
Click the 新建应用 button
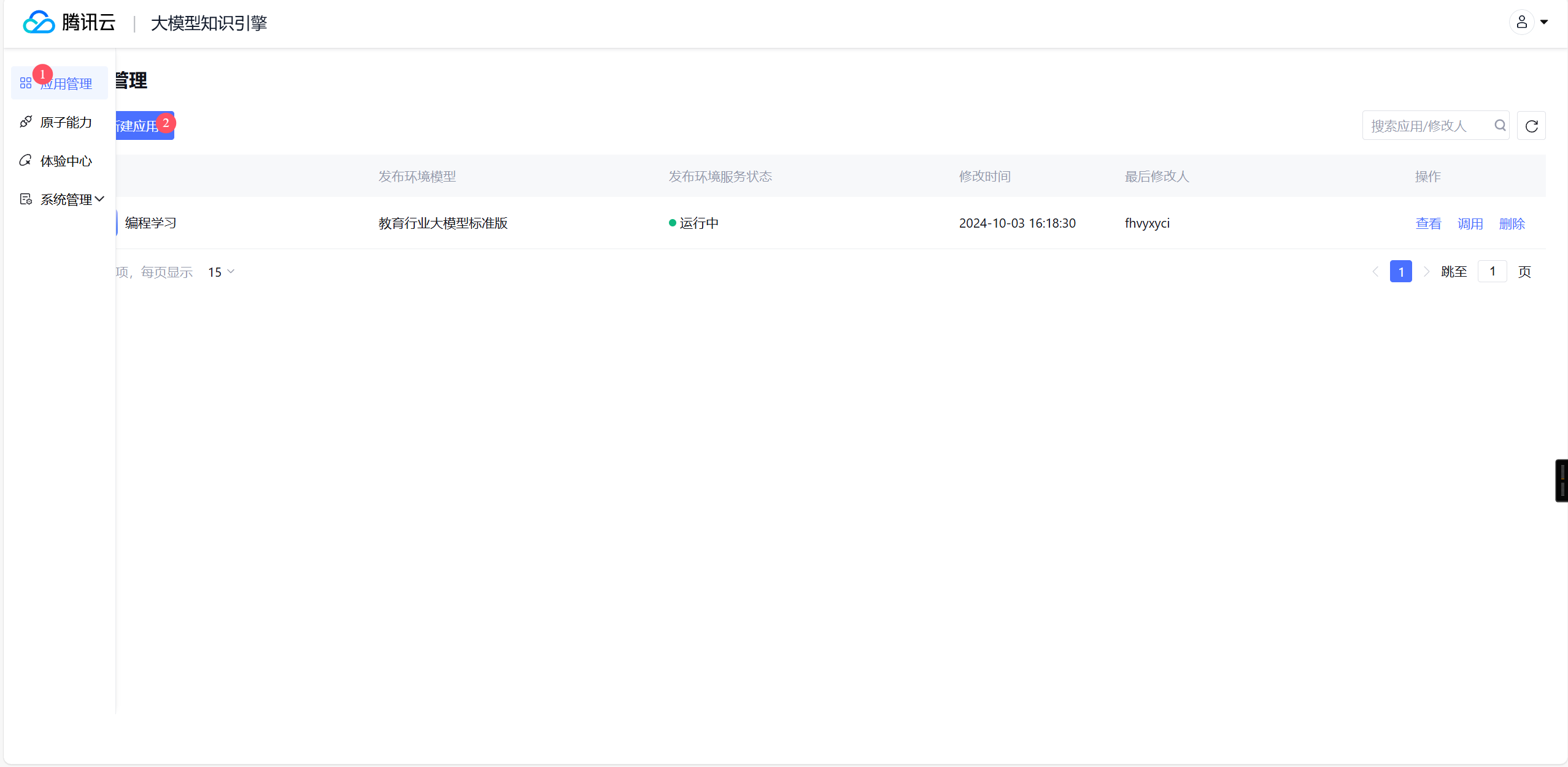145,125
